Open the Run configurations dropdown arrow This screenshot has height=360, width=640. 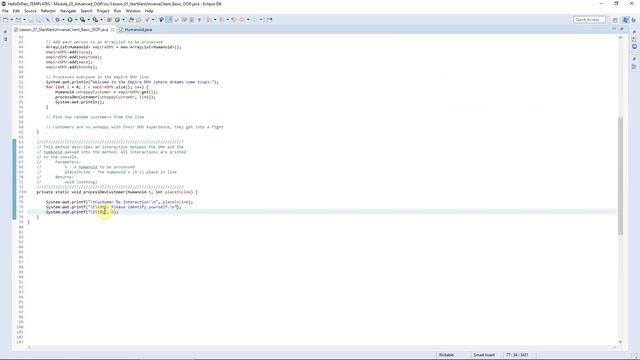(76, 20)
